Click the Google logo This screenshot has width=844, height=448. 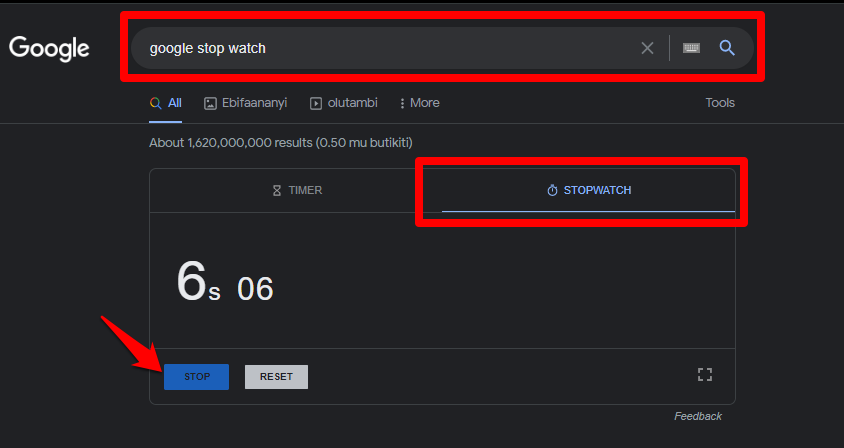point(49,49)
